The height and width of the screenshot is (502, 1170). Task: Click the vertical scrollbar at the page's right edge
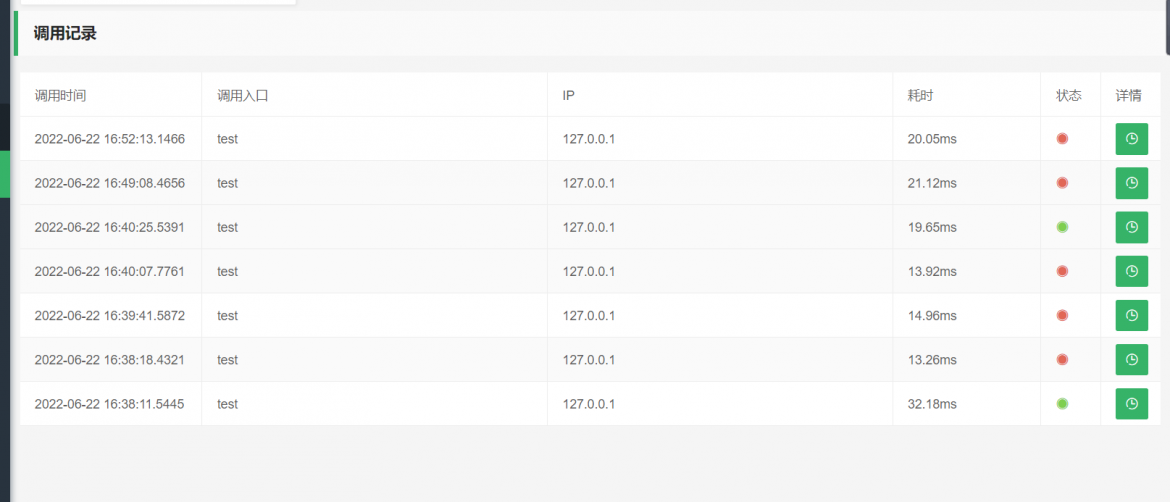click(1167, 27)
